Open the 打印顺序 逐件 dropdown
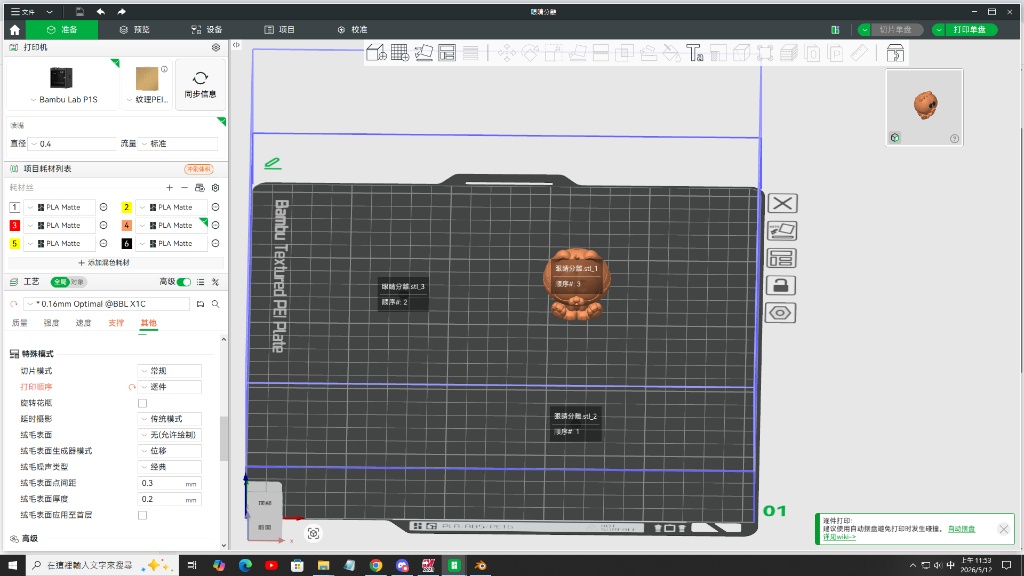Viewport: 1024px width, 576px height. [x=170, y=387]
